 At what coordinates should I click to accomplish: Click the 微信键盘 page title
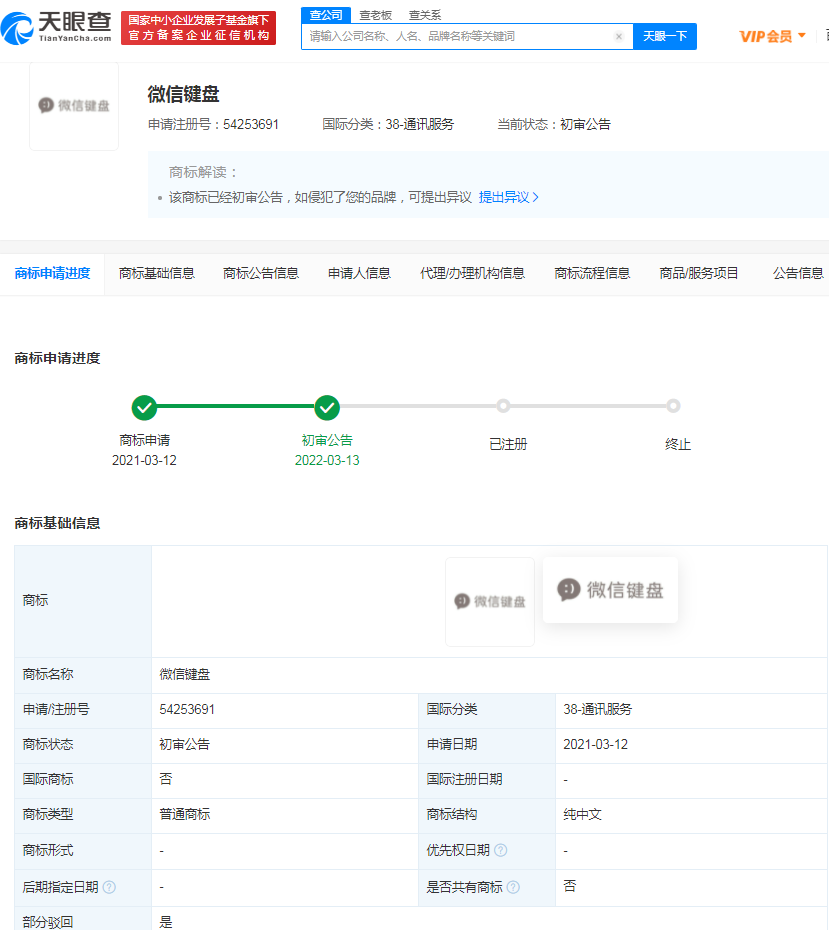(184, 94)
